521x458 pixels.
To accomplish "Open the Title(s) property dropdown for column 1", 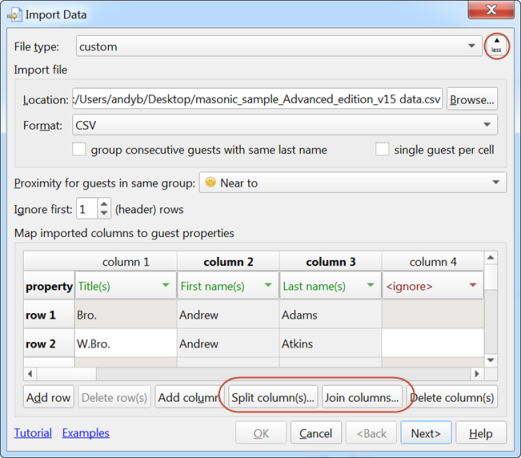I will 126,286.
